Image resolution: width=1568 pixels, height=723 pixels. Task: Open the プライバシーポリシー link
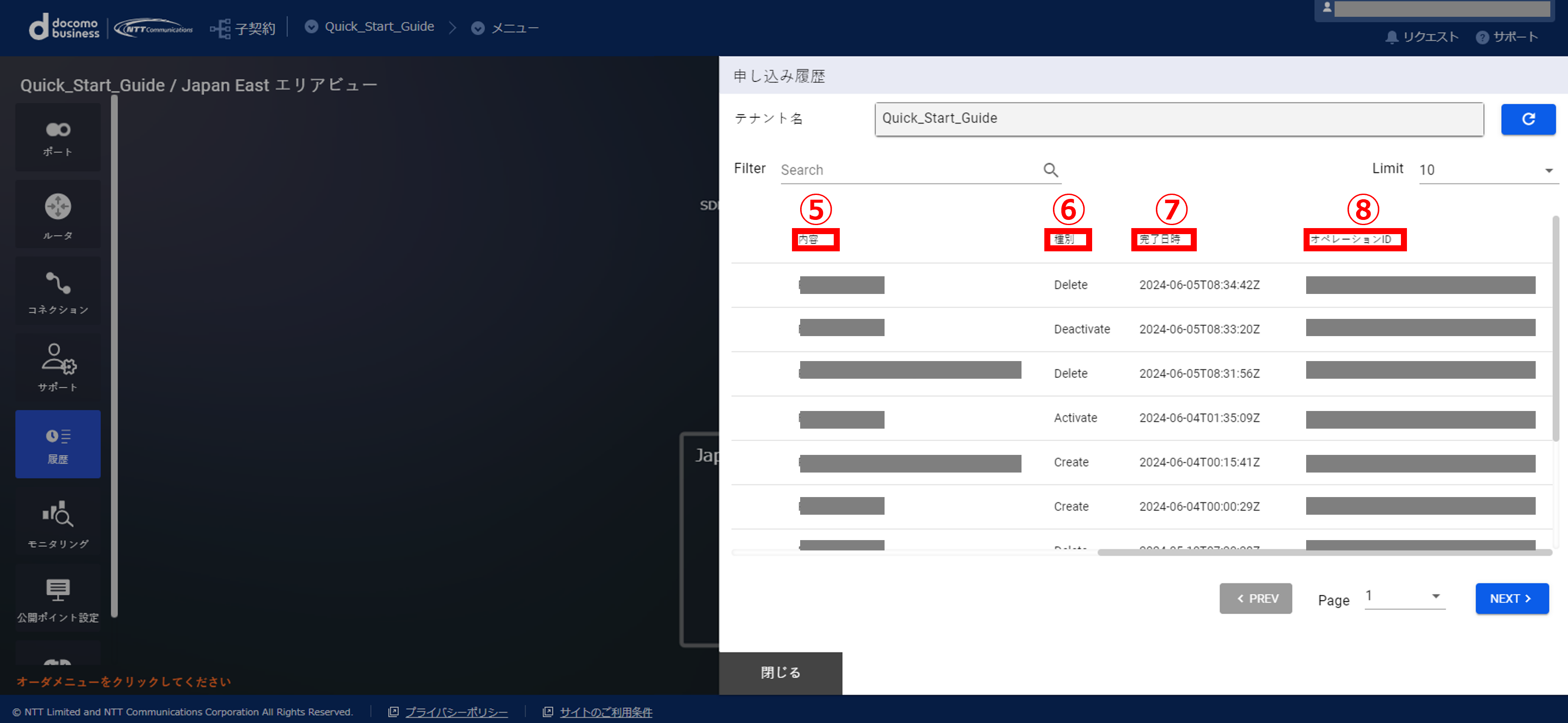pyautogui.click(x=456, y=711)
